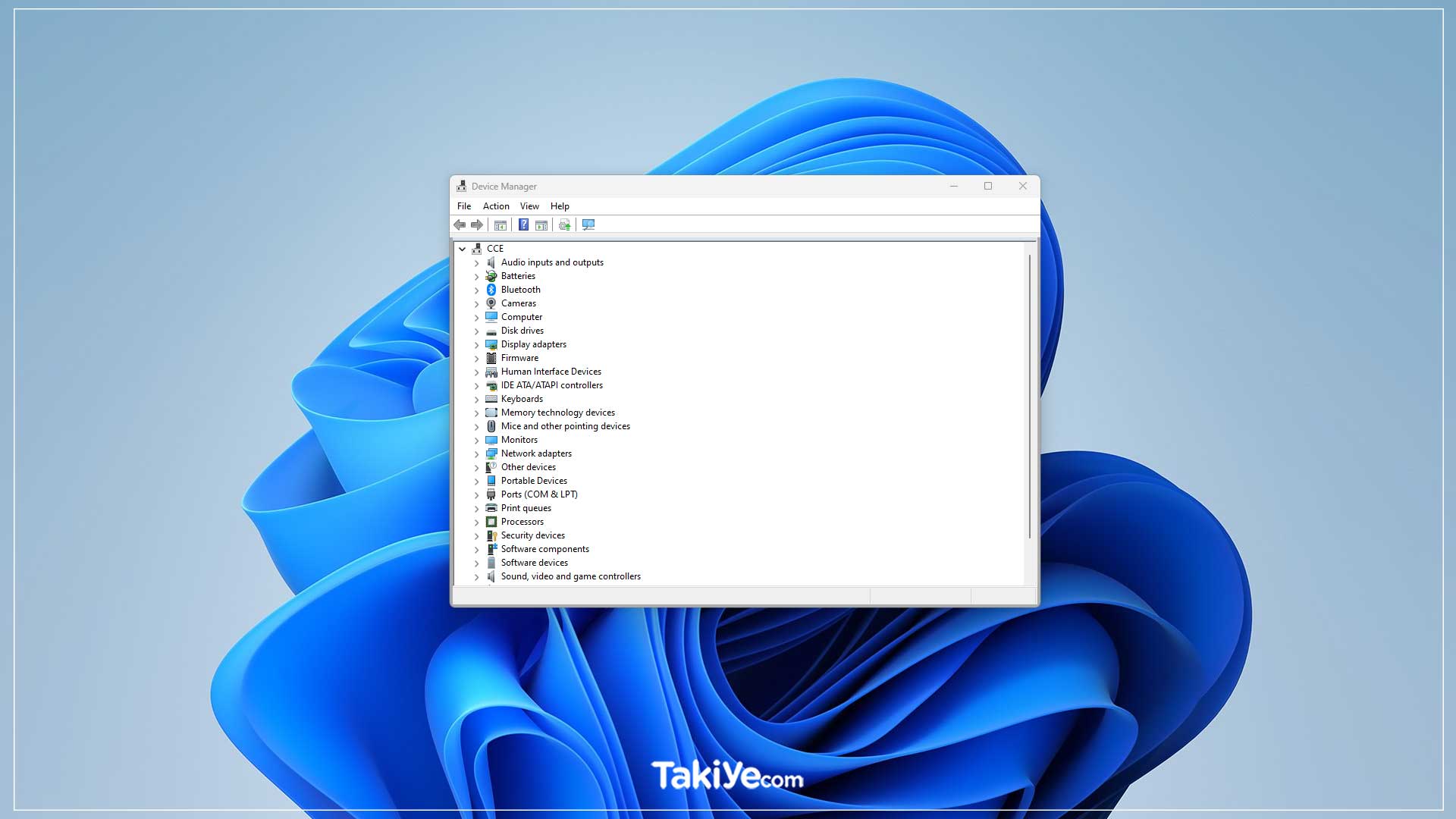Viewport: 1456px width, 819px height.
Task: Click Scan for hardware changes icon
Action: [x=588, y=224]
